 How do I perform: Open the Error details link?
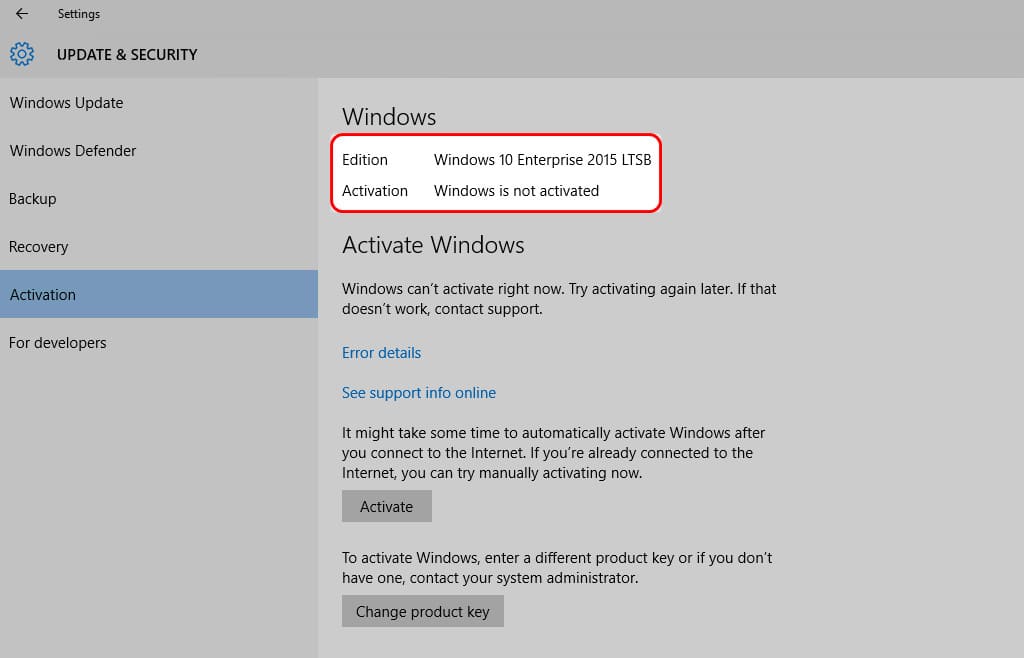381,352
